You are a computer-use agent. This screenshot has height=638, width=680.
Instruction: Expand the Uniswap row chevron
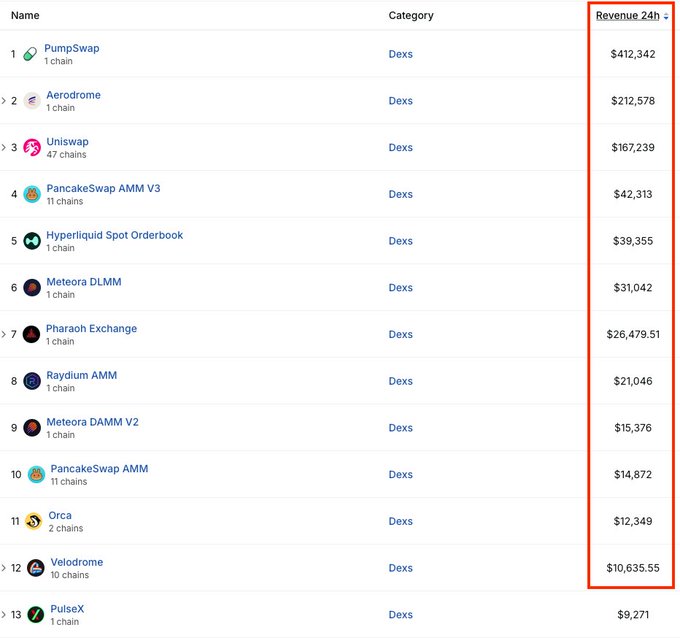click(x=3, y=148)
